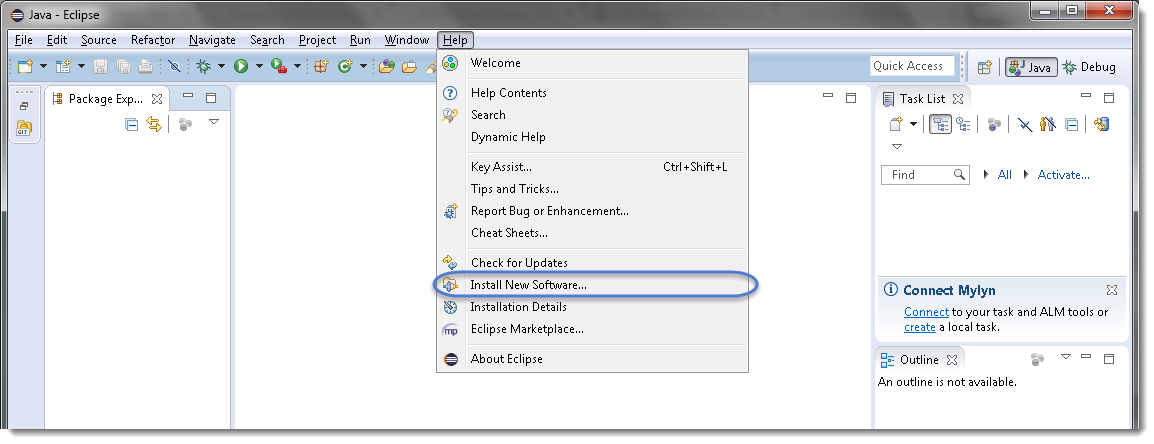Click the green Run play icon

coord(241,66)
